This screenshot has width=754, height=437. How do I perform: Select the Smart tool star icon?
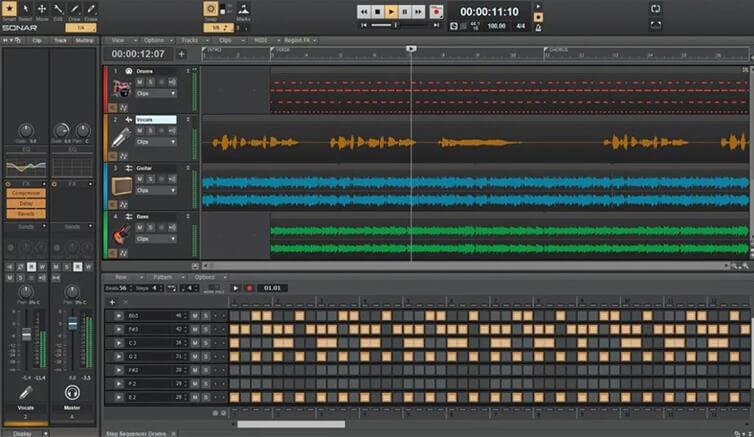point(9,9)
